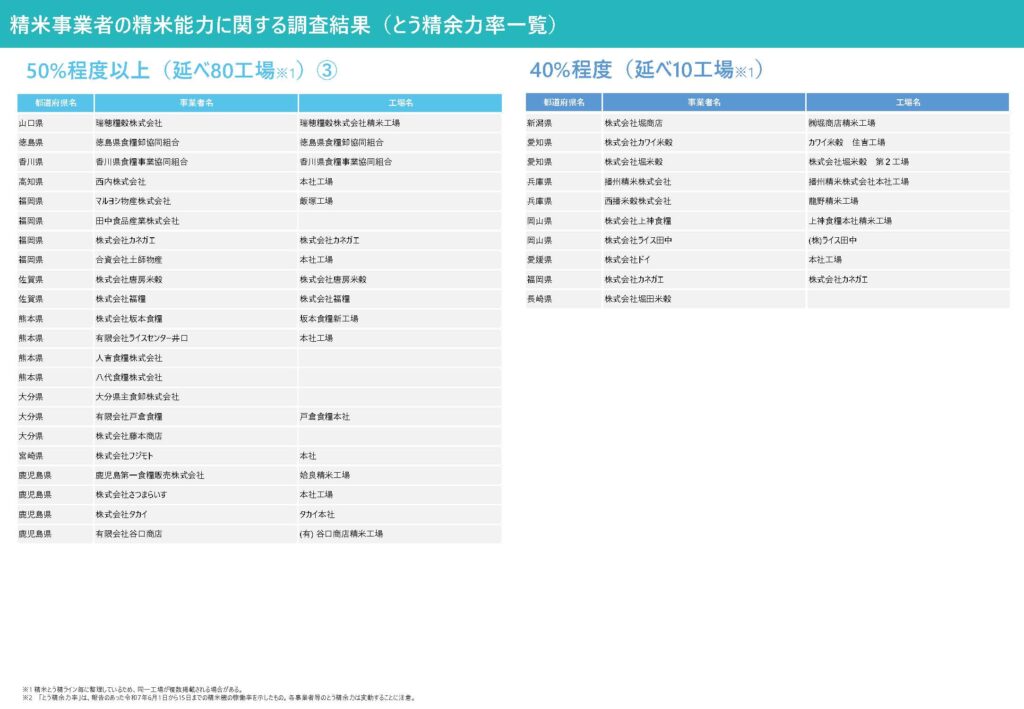
Task: Select the company 有限会社ライスセンター井口
Action: (x=142, y=338)
